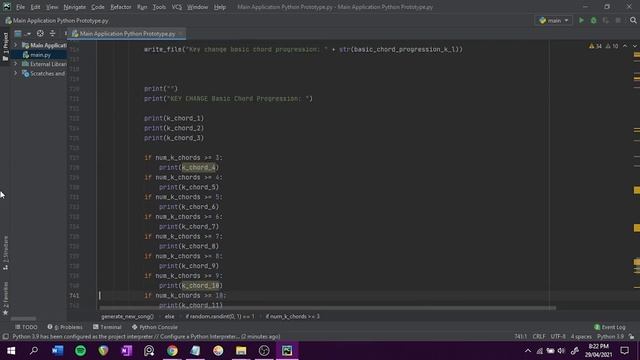
Task: Select main.py in the project tree
Action: (x=40, y=55)
